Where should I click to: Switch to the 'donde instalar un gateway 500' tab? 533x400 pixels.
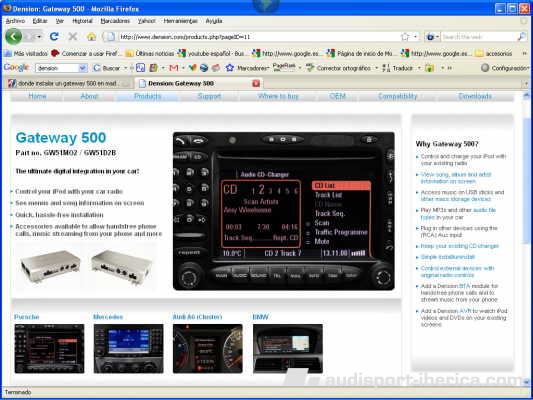click(x=67, y=83)
